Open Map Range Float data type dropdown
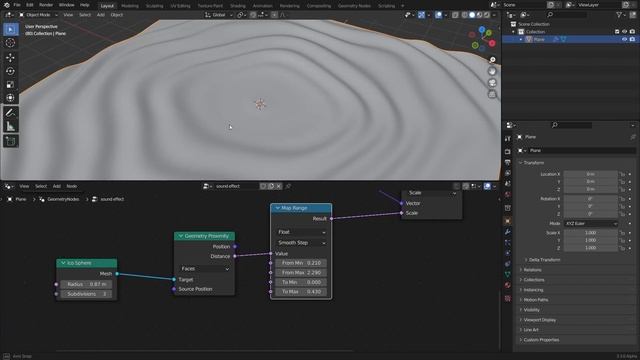The width and height of the screenshot is (640, 360). pyautogui.click(x=301, y=232)
